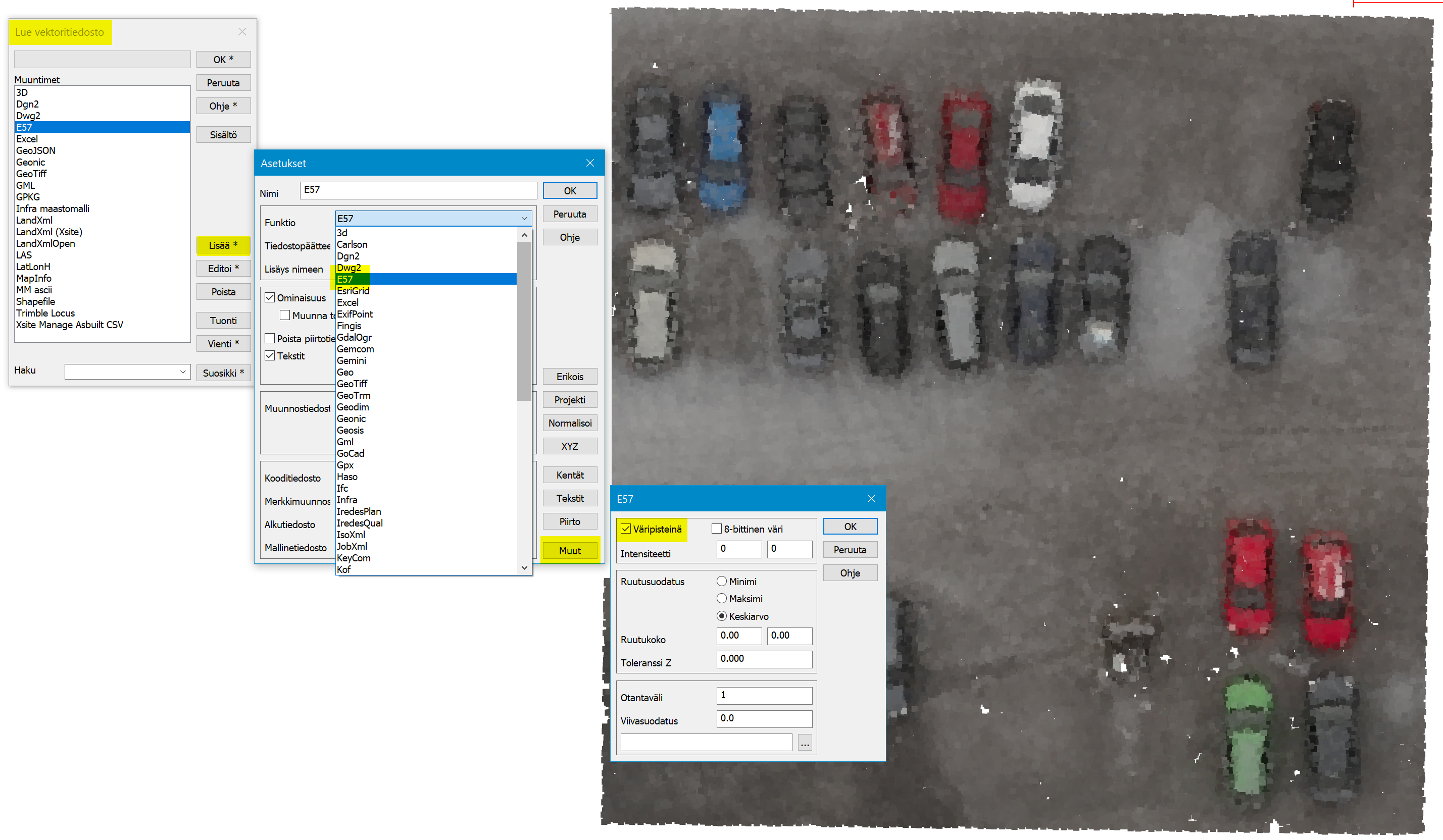
Task: Pick GeoTiff in the Funktio dropdown list
Action: (x=352, y=384)
